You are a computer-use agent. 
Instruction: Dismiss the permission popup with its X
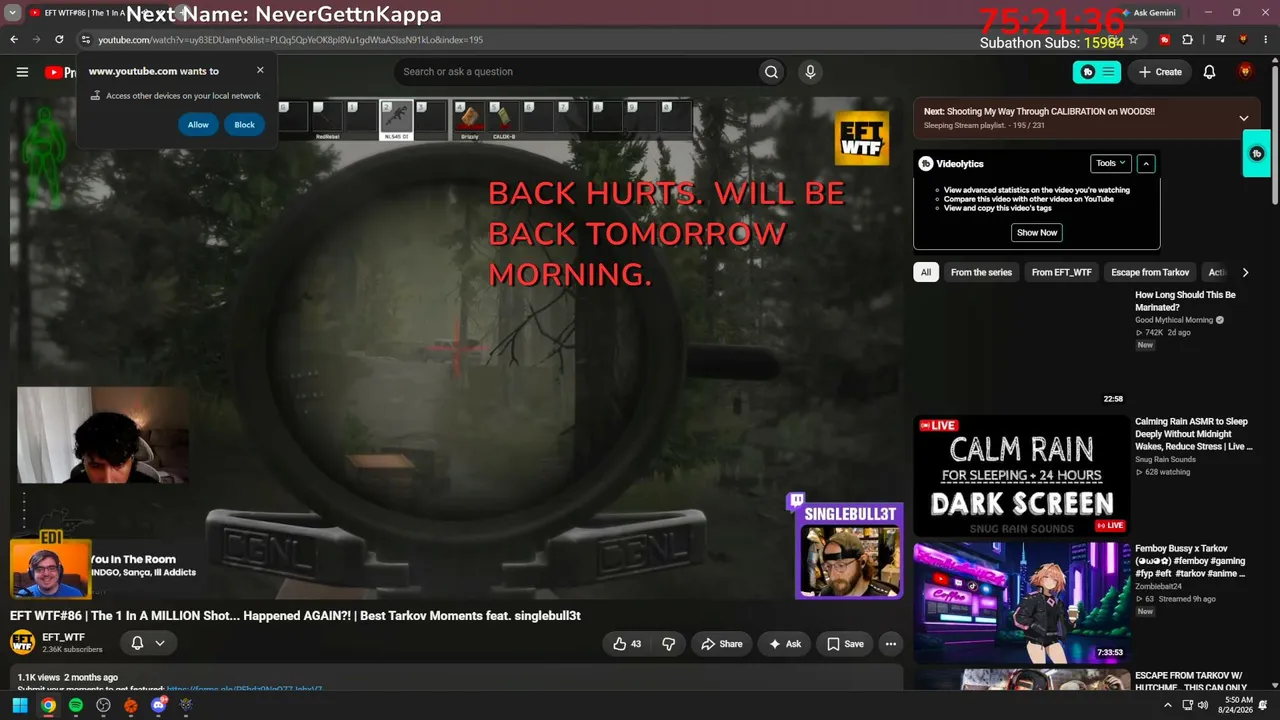(260, 70)
